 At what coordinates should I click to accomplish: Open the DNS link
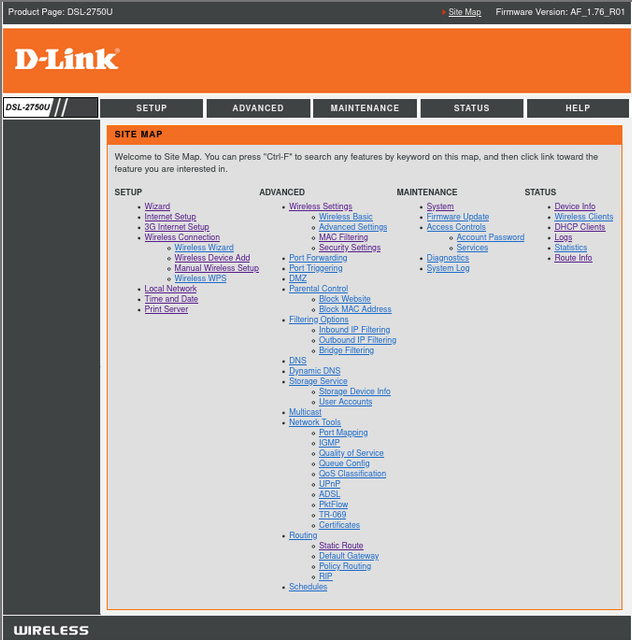click(x=298, y=360)
